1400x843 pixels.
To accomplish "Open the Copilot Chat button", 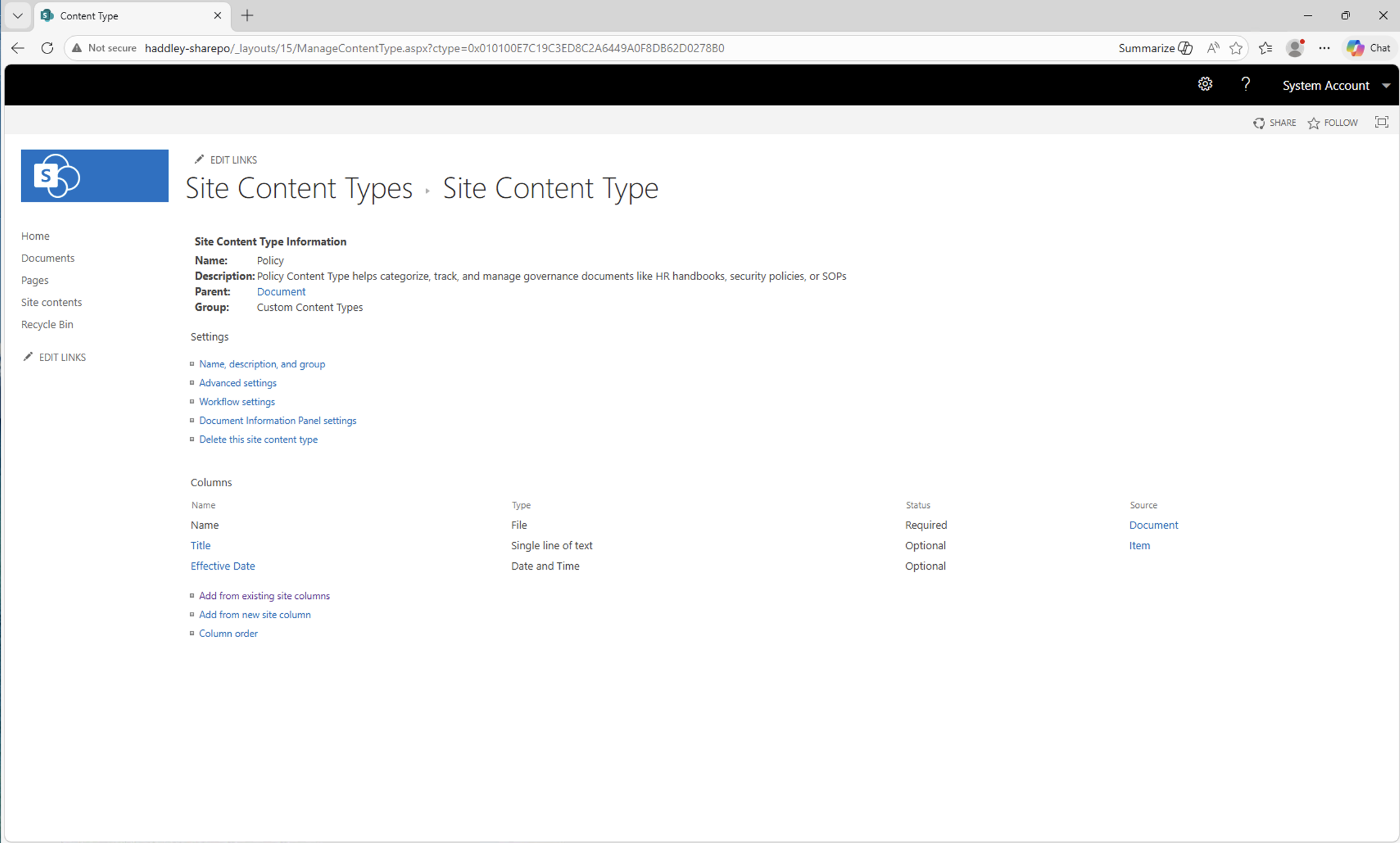I will (1368, 48).
